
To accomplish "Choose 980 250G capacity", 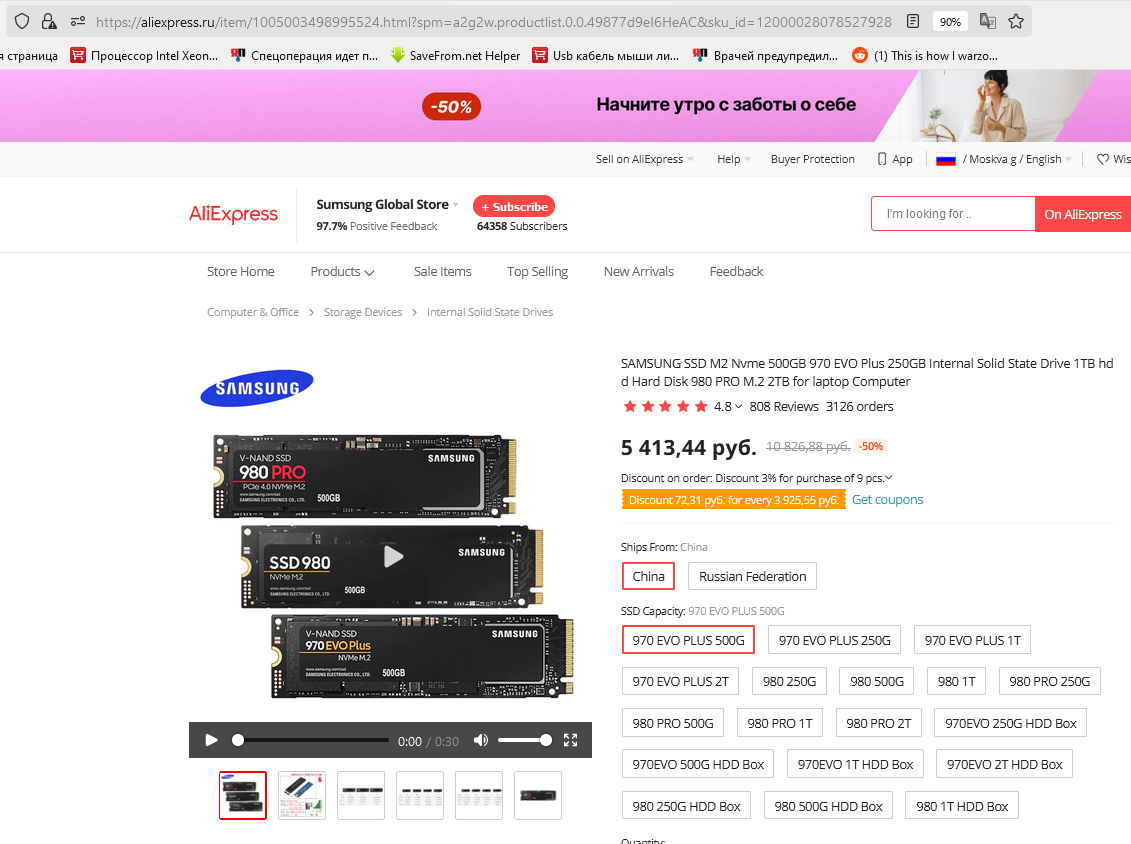I will (789, 681).
